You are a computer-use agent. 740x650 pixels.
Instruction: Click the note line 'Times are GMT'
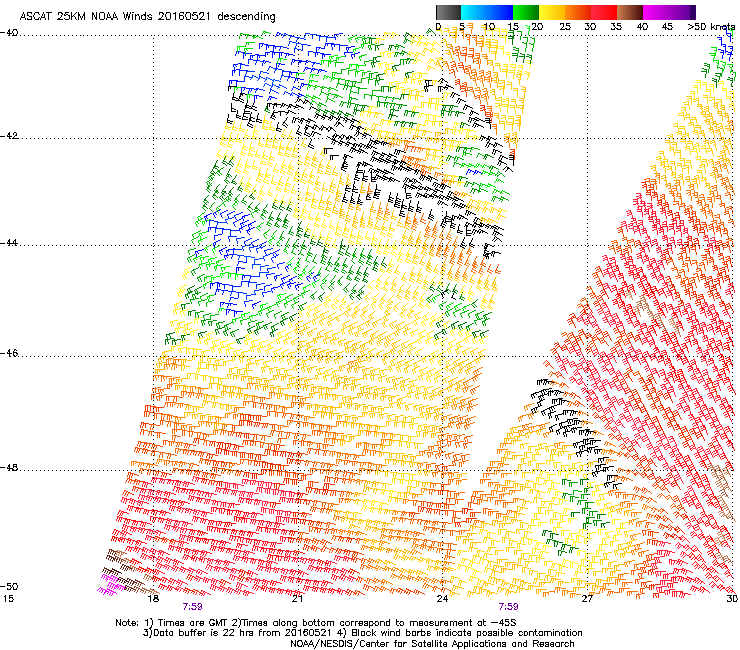click(190, 623)
